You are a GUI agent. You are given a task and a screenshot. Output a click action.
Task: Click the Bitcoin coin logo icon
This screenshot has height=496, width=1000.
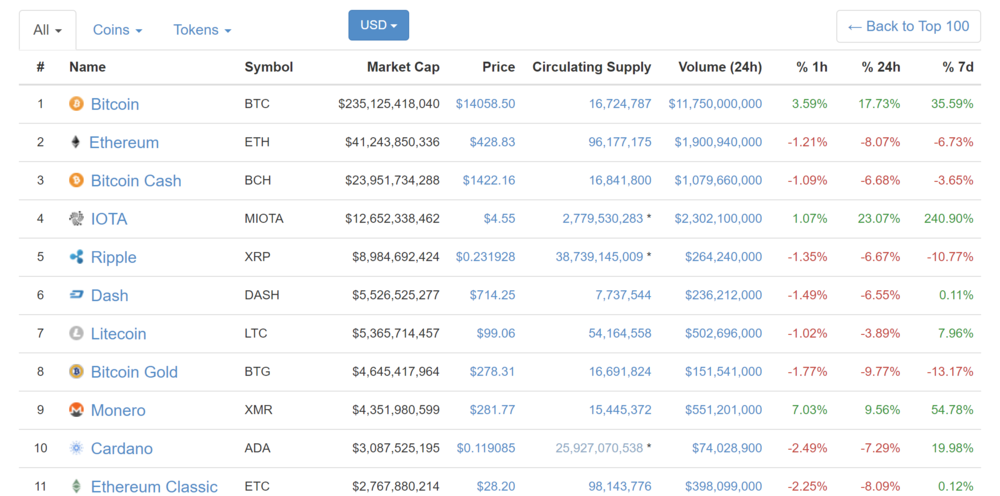tap(76, 104)
